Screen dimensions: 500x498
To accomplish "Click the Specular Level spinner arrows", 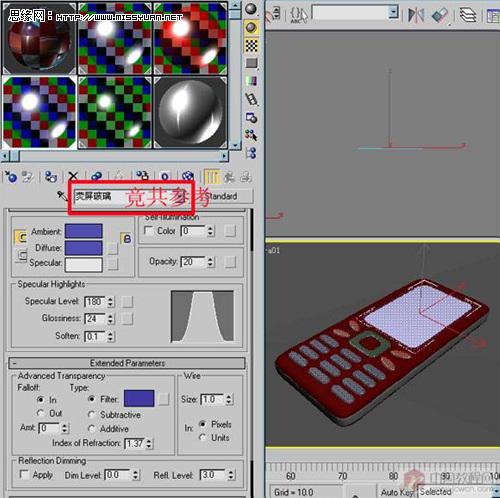I will [x=110, y=302].
